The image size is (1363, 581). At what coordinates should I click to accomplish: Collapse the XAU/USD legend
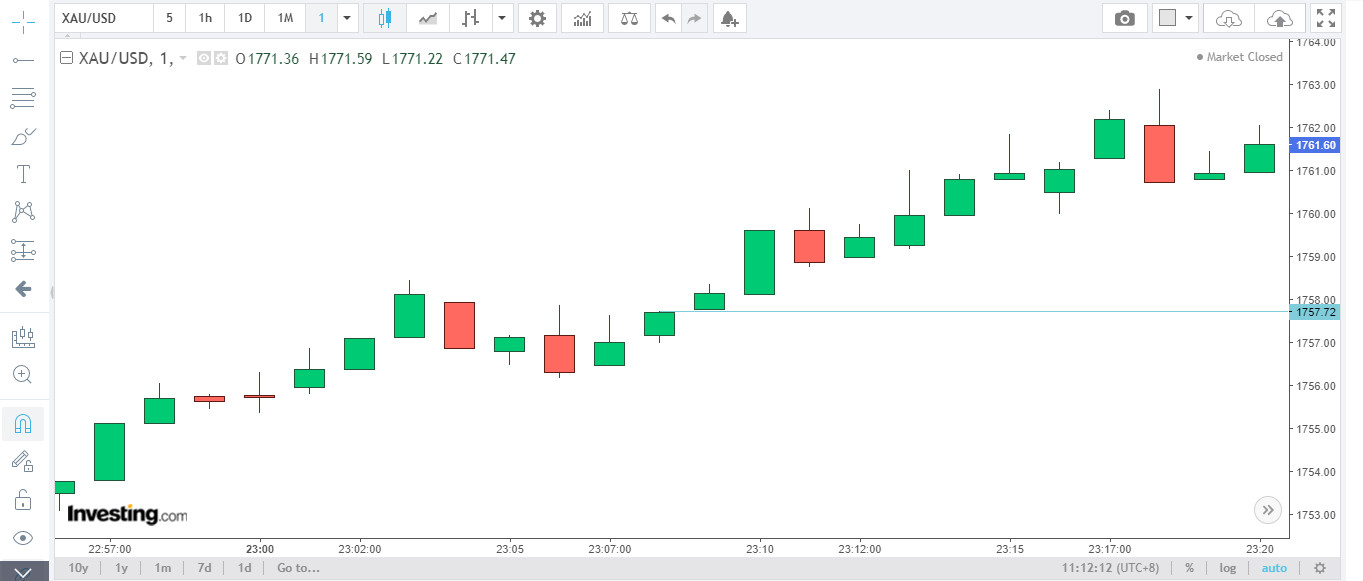pos(67,58)
